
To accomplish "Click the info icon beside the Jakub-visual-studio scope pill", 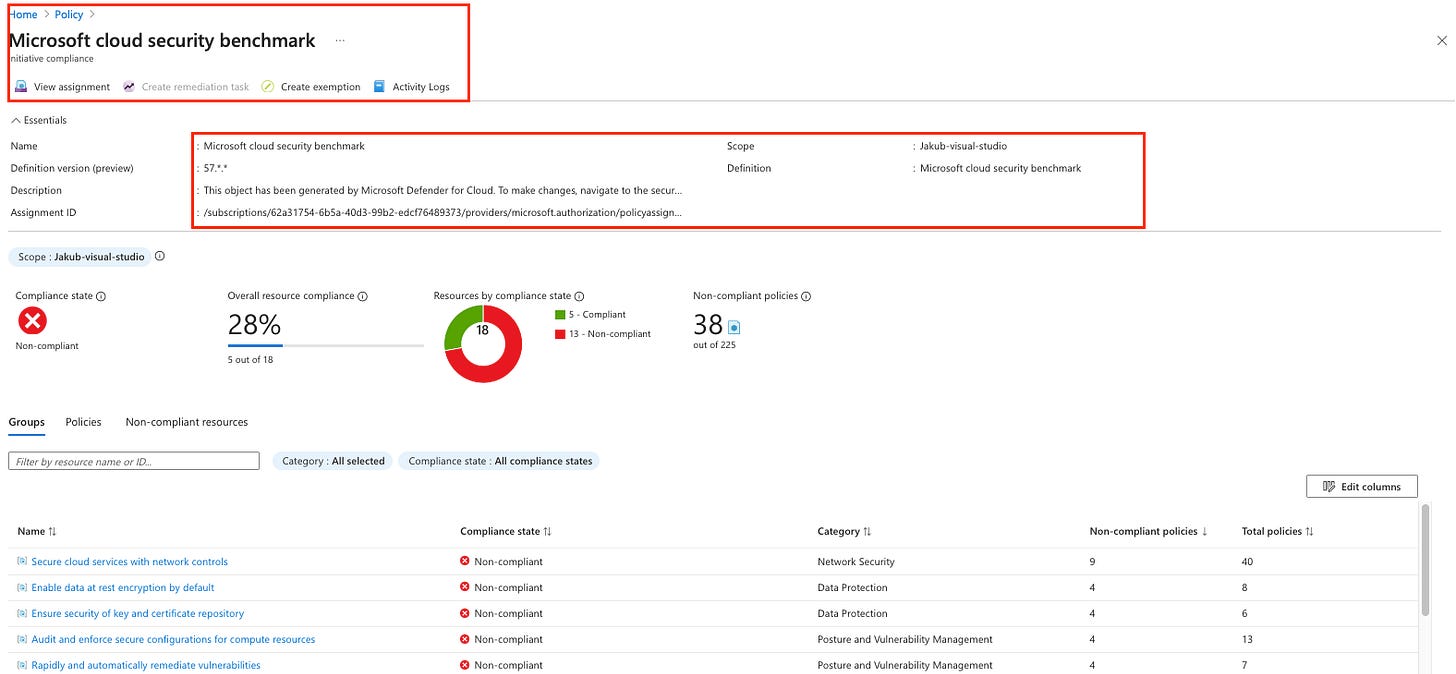I will (159, 256).
